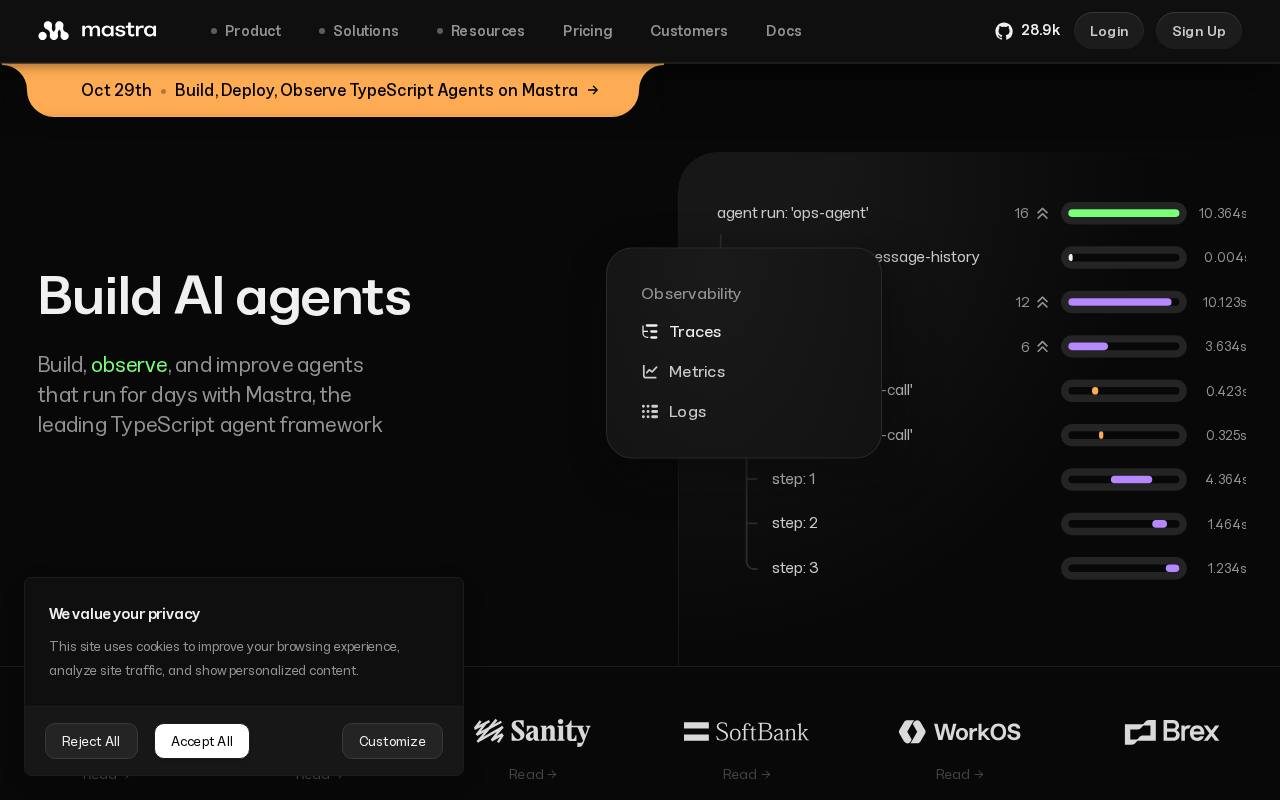Click the arrow in the announcement banner
Viewport: 1280px width, 800px height.
coord(593,90)
